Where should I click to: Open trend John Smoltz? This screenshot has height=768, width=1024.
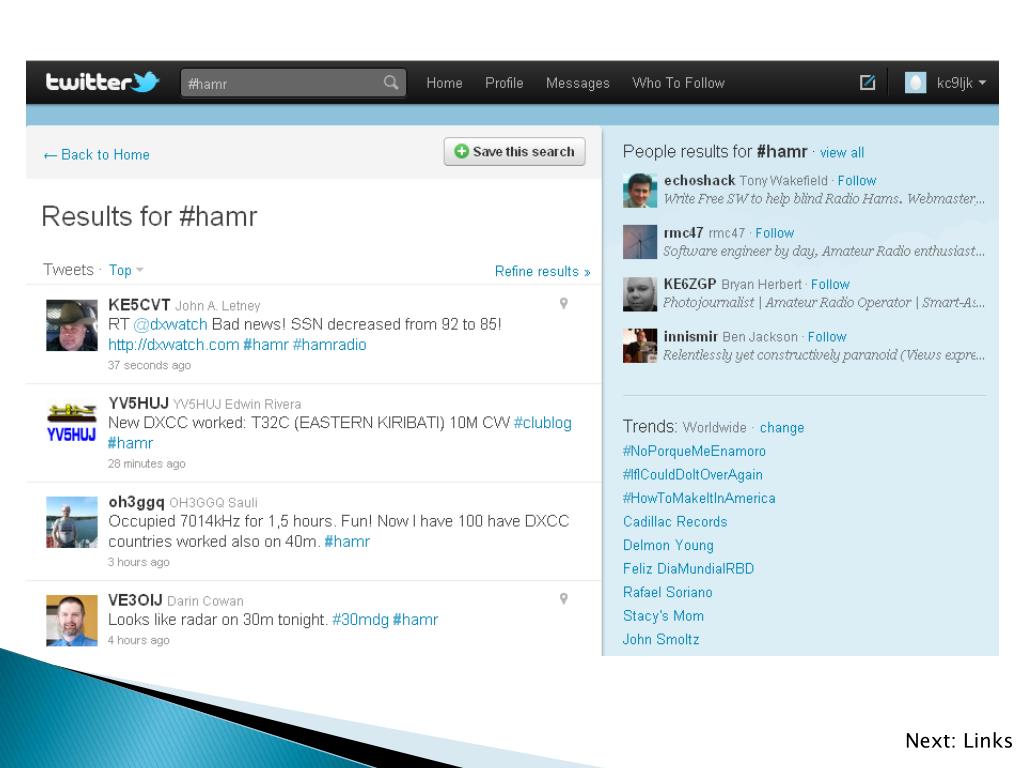click(x=661, y=639)
